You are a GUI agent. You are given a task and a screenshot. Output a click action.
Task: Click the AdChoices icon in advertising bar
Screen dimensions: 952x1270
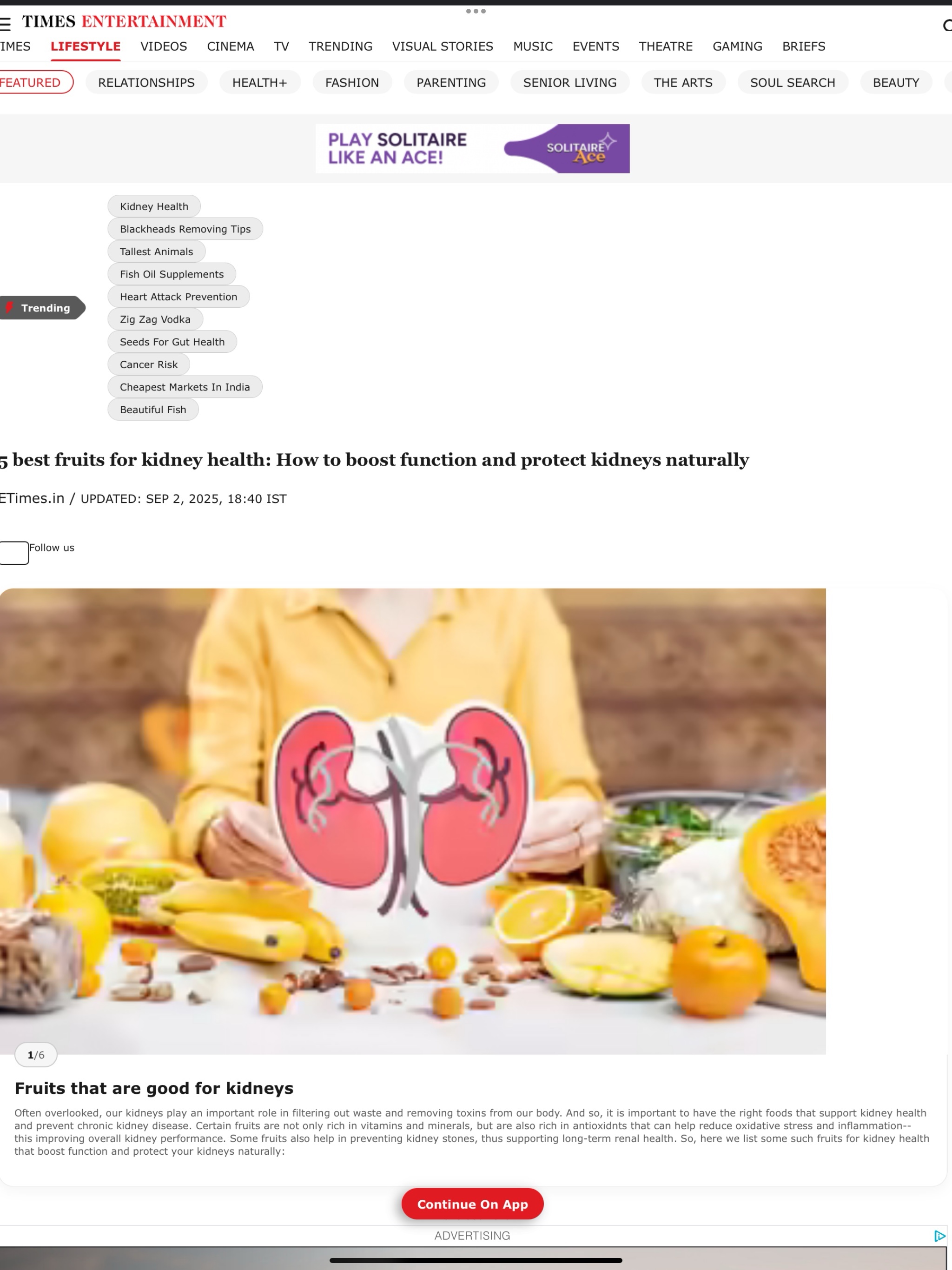pyautogui.click(x=939, y=1236)
